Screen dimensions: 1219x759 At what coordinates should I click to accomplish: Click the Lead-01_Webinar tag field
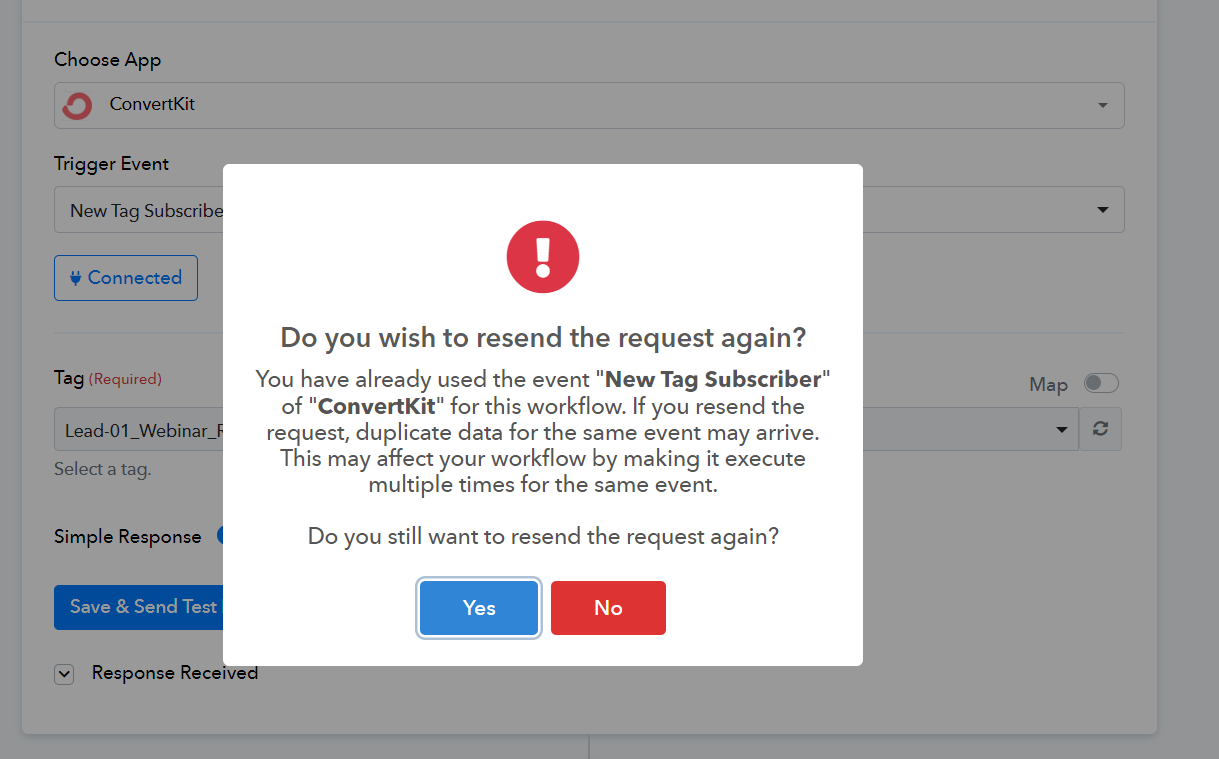(566, 430)
